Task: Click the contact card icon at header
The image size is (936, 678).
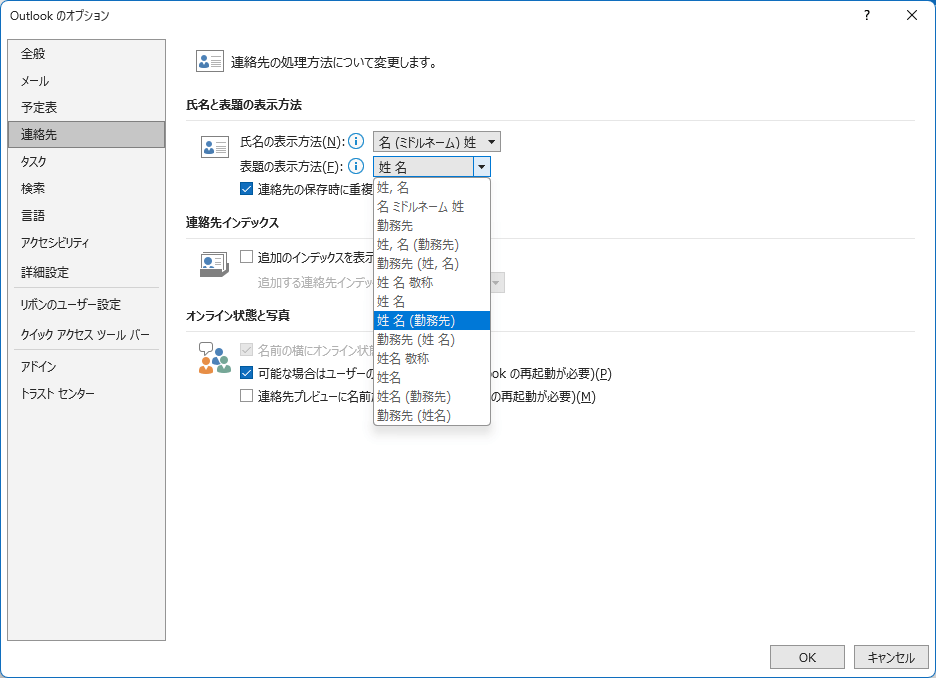Action: tap(210, 61)
